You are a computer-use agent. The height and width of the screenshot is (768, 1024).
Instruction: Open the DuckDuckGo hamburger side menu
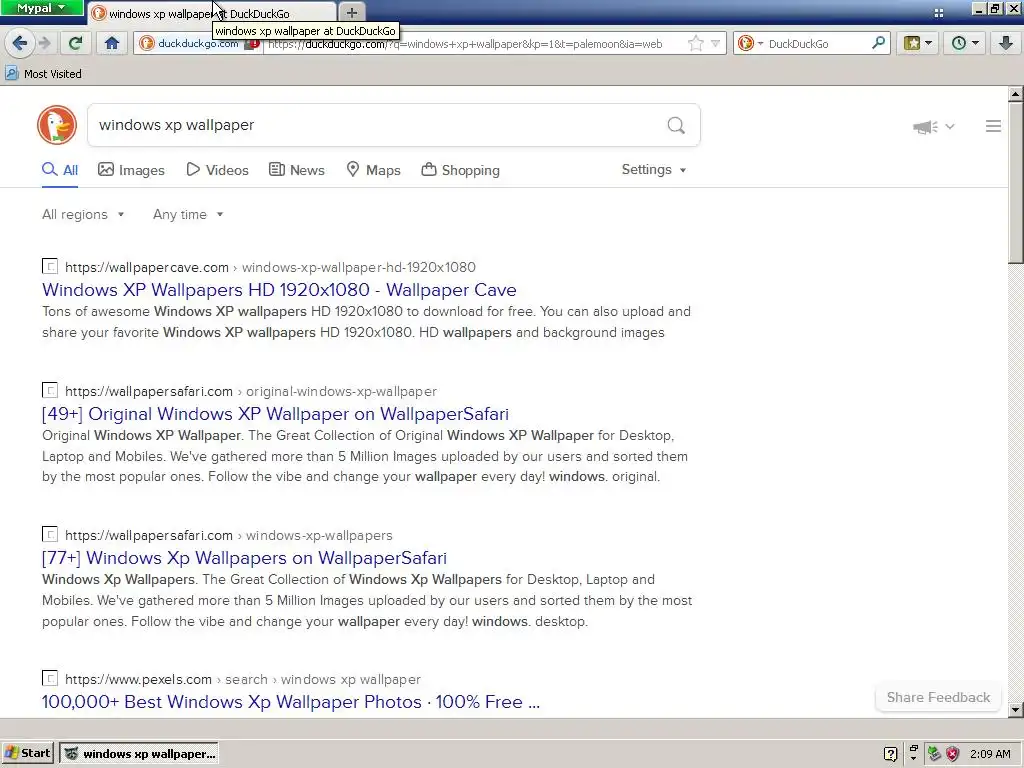click(x=993, y=126)
